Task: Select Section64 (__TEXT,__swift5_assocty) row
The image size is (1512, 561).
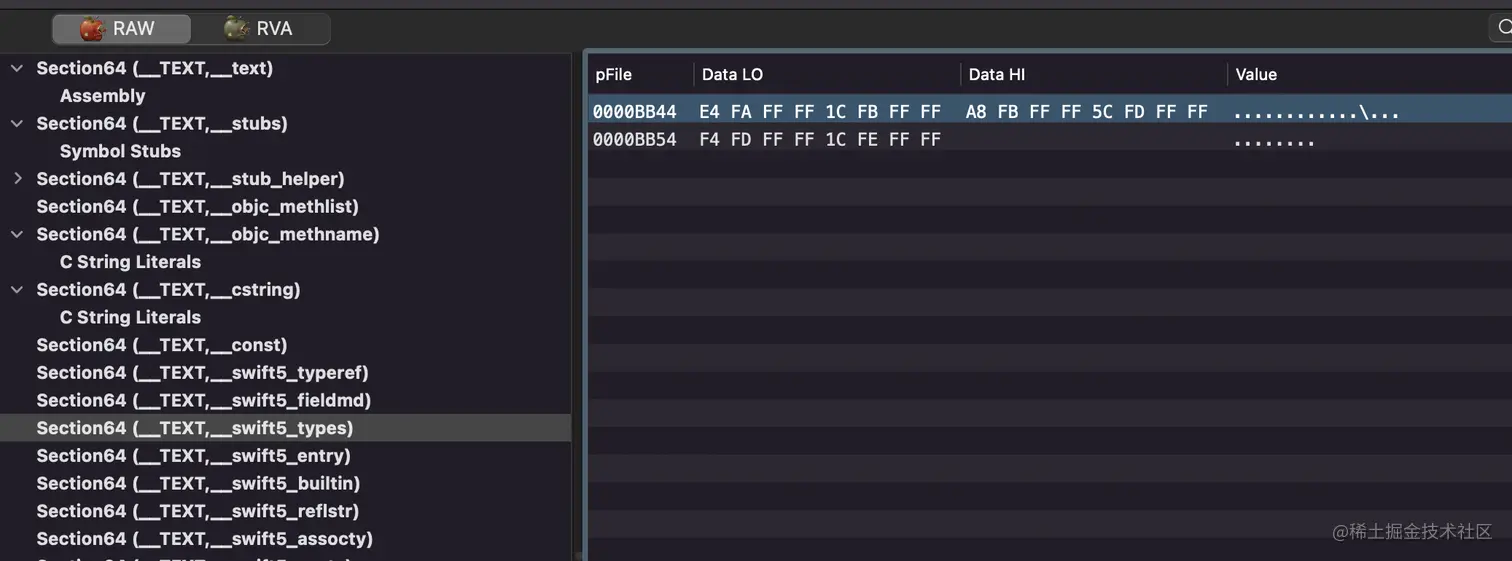Action: point(285,539)
